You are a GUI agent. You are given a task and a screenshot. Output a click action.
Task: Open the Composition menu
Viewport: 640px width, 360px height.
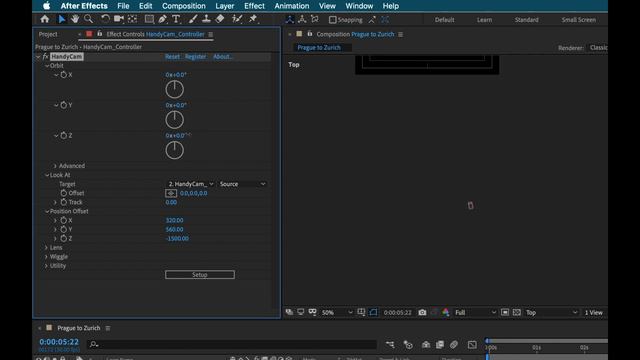click(x=184, y=6)
